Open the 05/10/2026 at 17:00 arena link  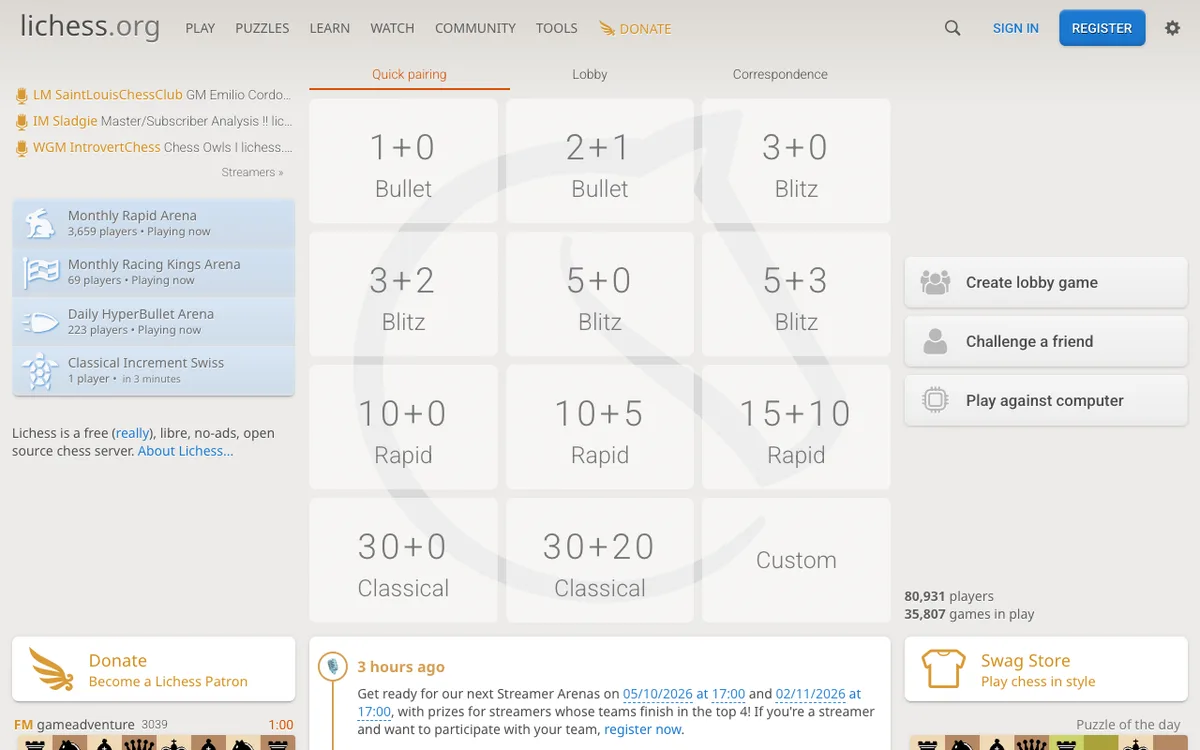(x=684, y=693)
